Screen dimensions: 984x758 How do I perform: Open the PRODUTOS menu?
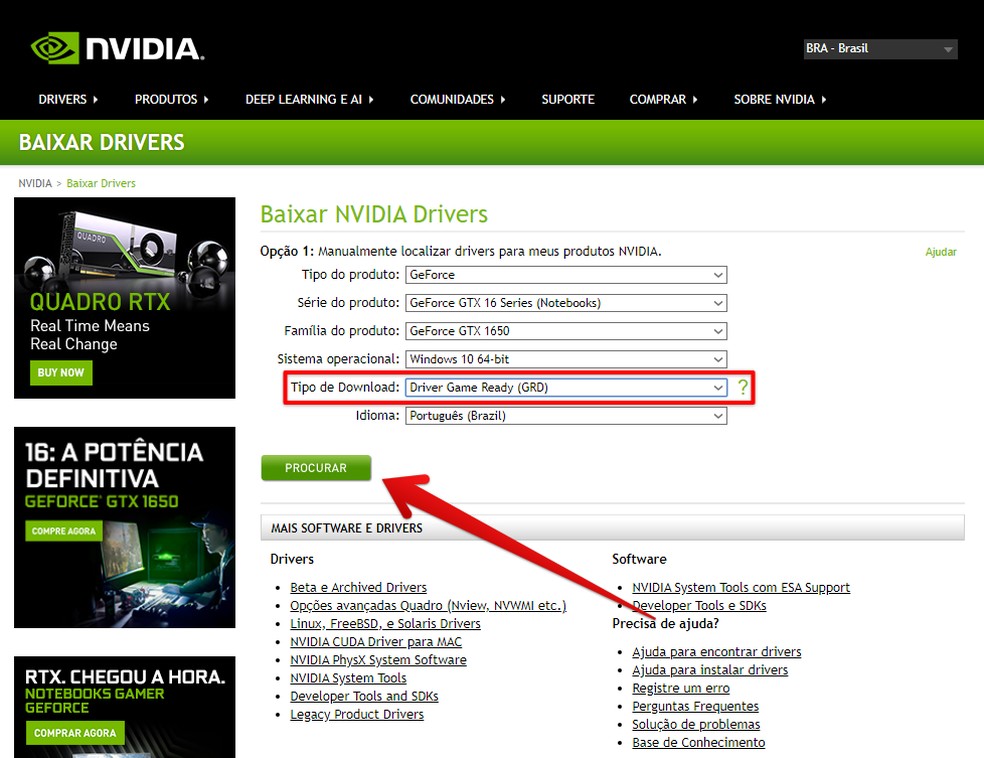coord(171,99)
